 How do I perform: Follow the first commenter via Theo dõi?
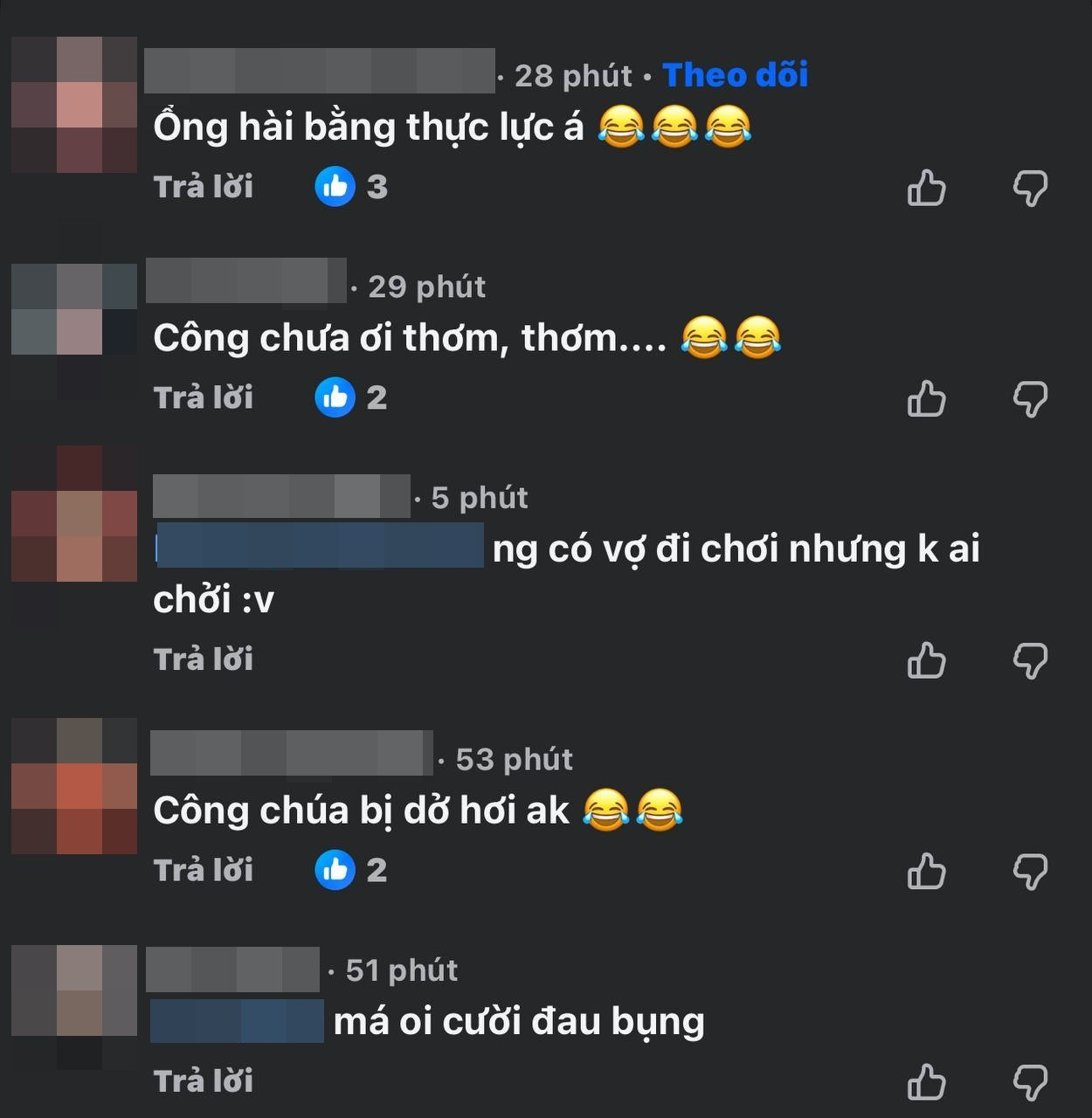tap(735, 75)
